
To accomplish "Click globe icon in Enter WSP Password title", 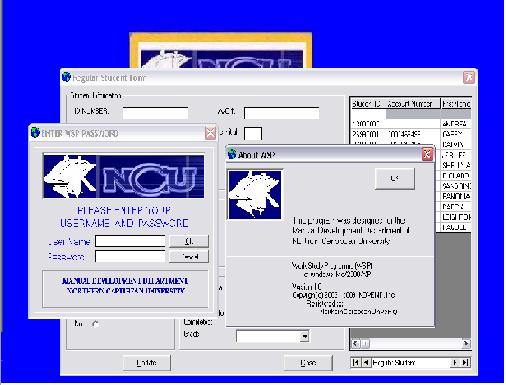I will 35,133.
